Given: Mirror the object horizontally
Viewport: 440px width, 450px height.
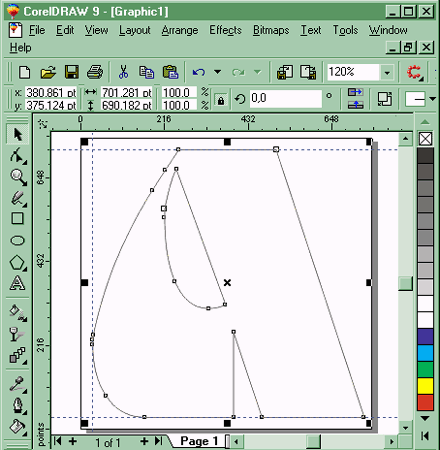Looking at the screenshot, I should click(355, 92).
